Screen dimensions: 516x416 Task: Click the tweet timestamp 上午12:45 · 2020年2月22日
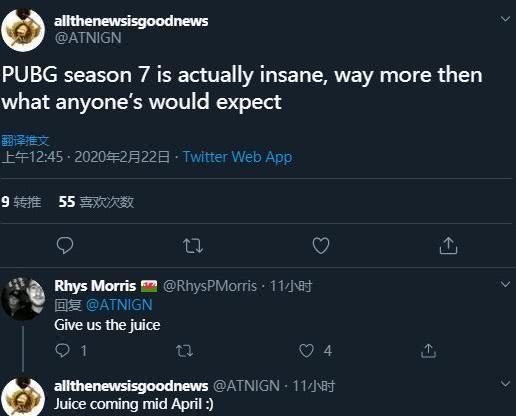pos(85,157)
